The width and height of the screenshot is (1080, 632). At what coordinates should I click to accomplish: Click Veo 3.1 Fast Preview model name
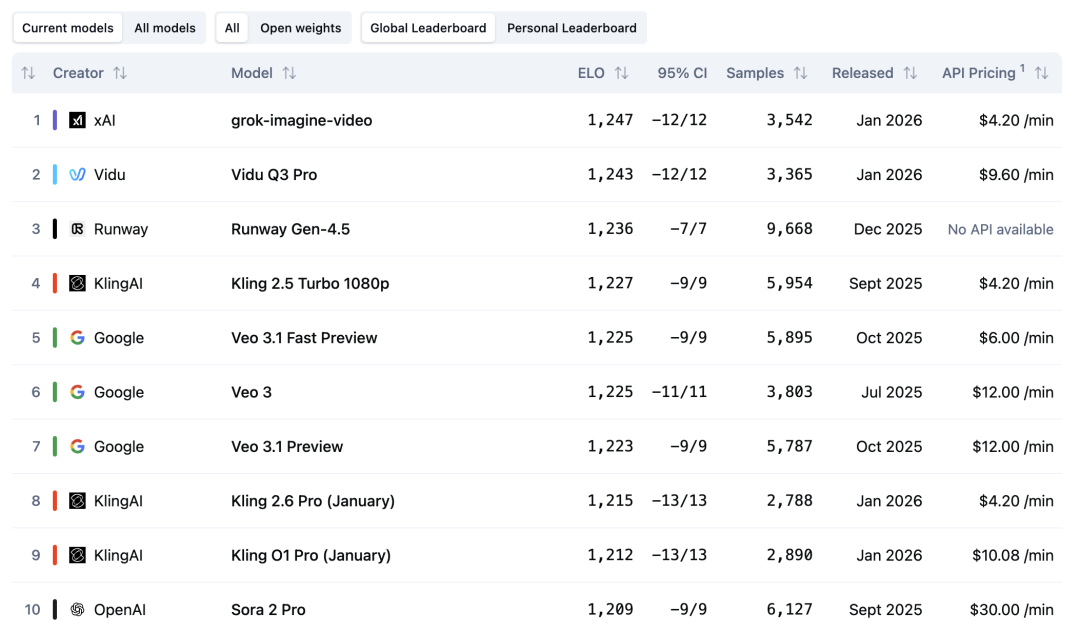click(304, 338)
